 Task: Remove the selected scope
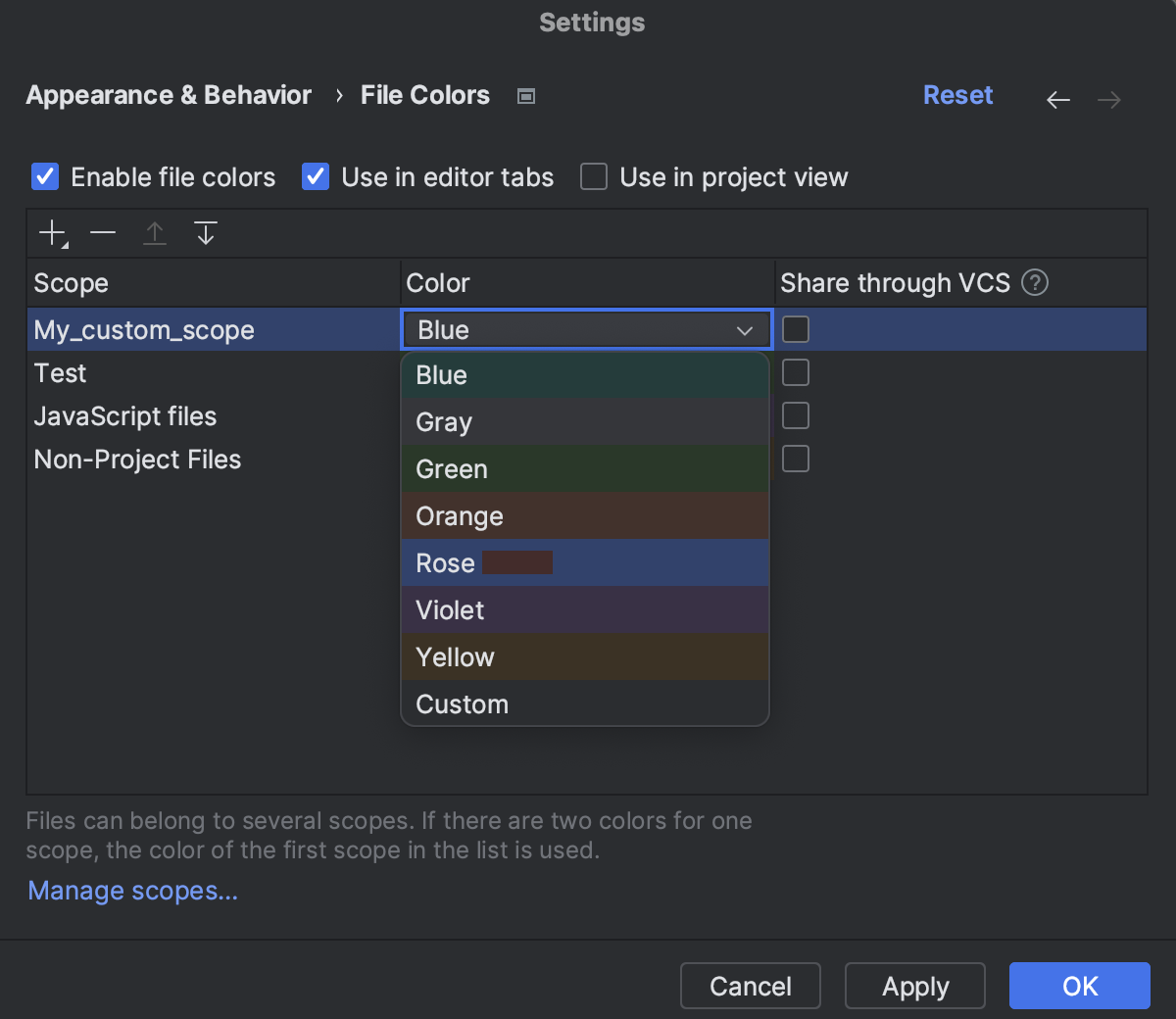click(102, 232)
